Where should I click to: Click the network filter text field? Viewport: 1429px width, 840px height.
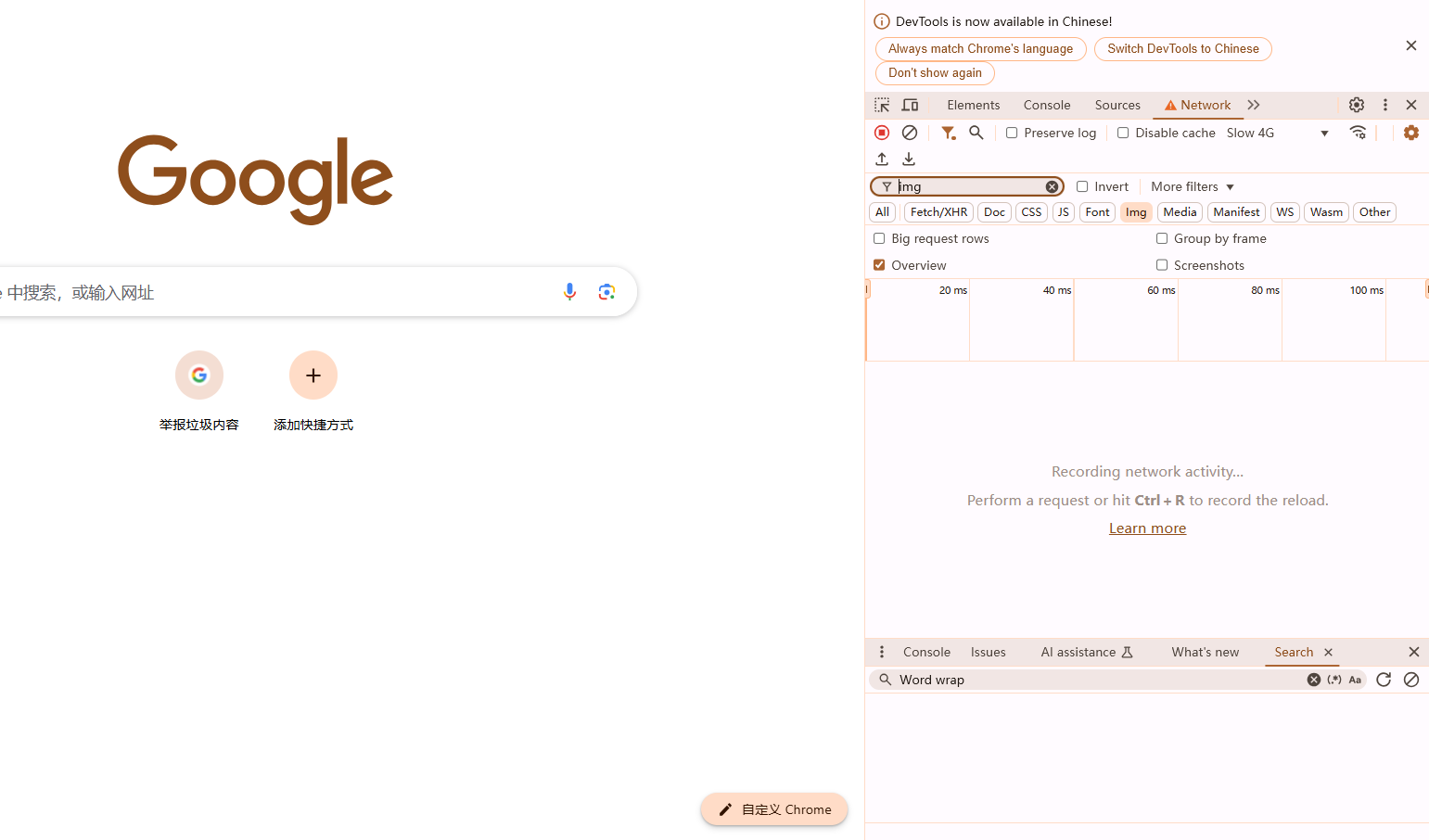pos(969,186)
